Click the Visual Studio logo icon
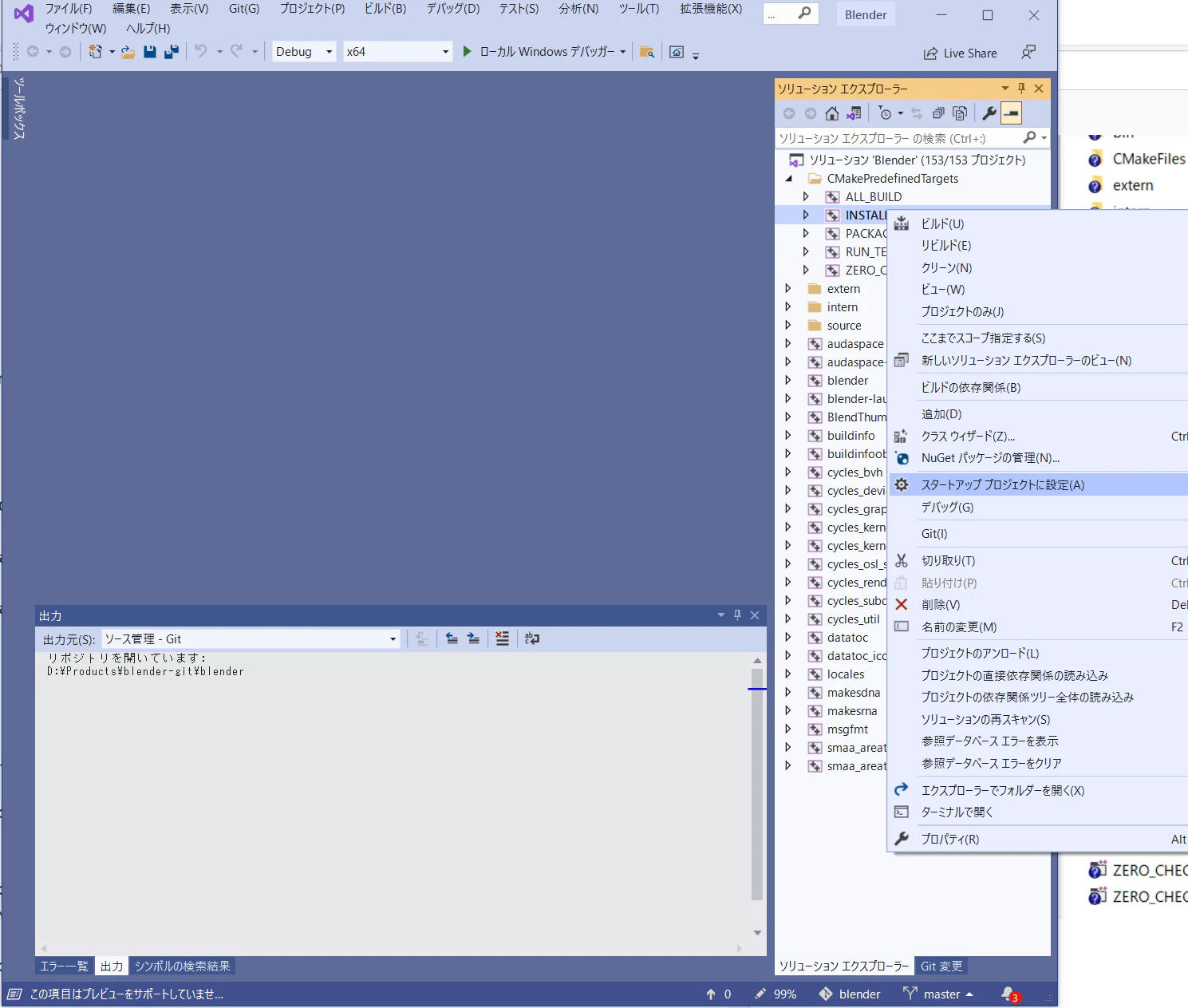The height and width of the screenshot is (1008, 1188). click(24, 14)
